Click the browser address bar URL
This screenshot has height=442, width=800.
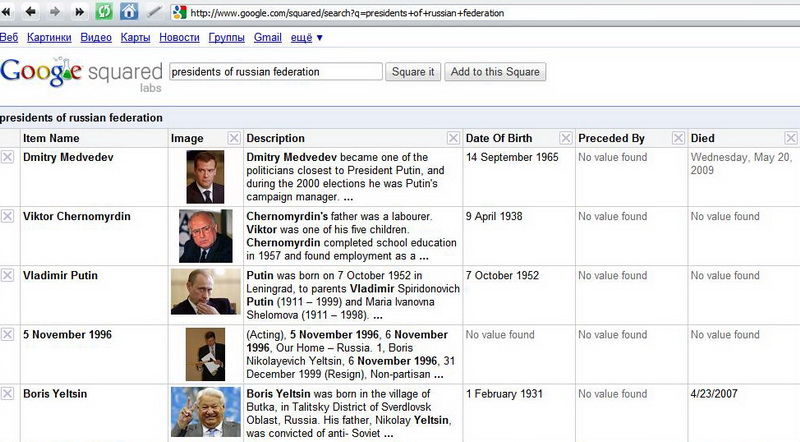[400, 13]
